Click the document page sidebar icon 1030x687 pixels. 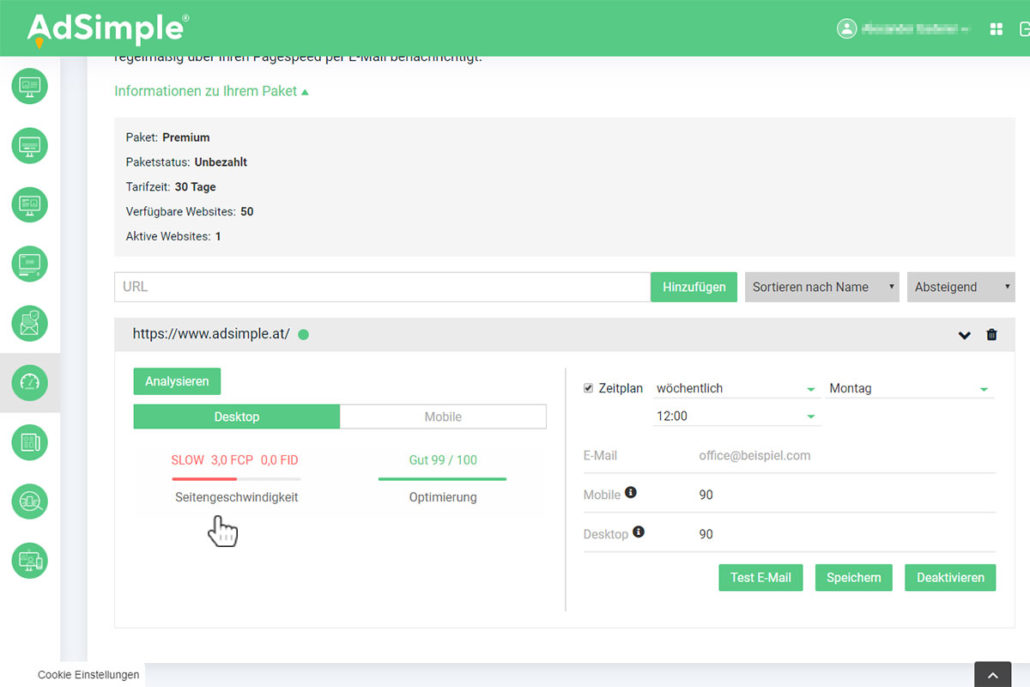30,442
